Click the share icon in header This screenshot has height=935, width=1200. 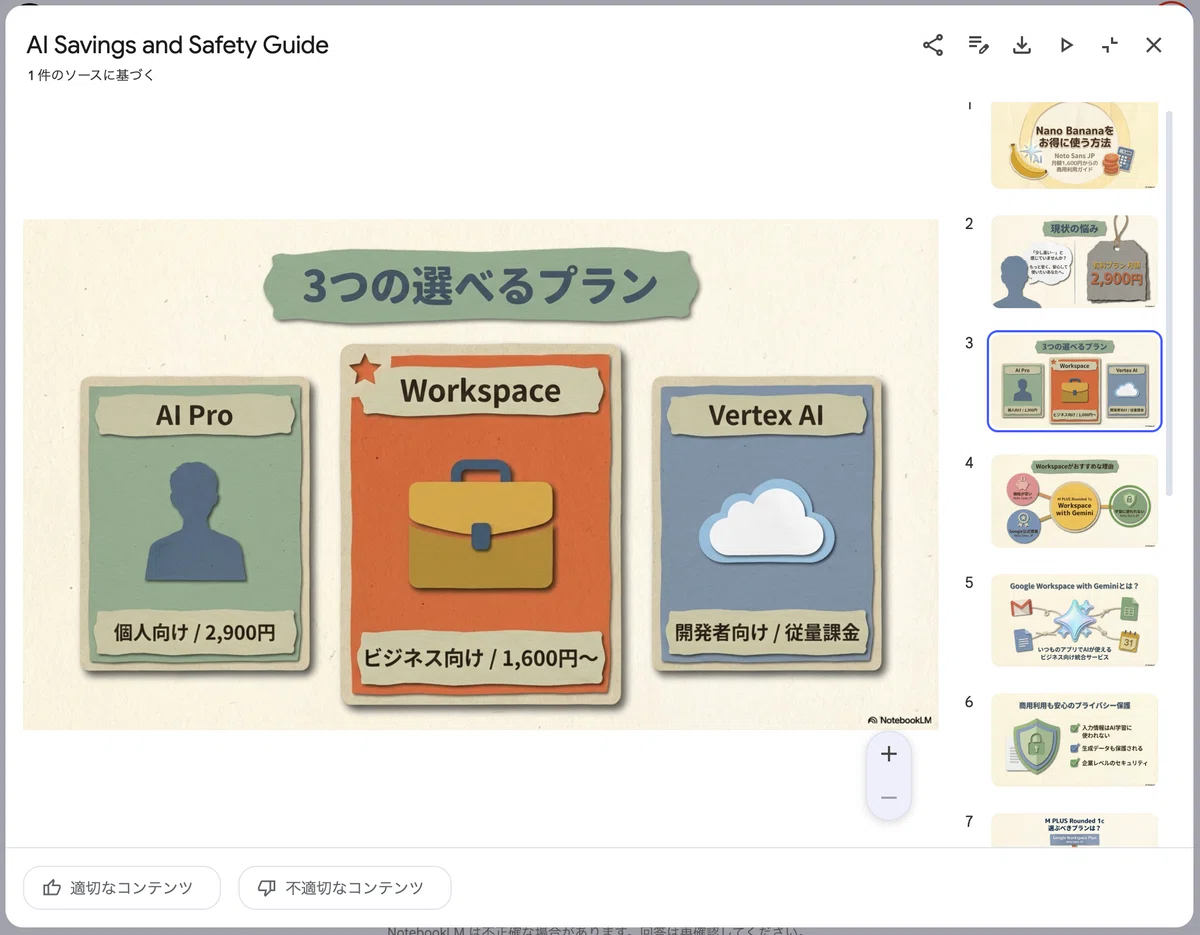pos(933,45)
